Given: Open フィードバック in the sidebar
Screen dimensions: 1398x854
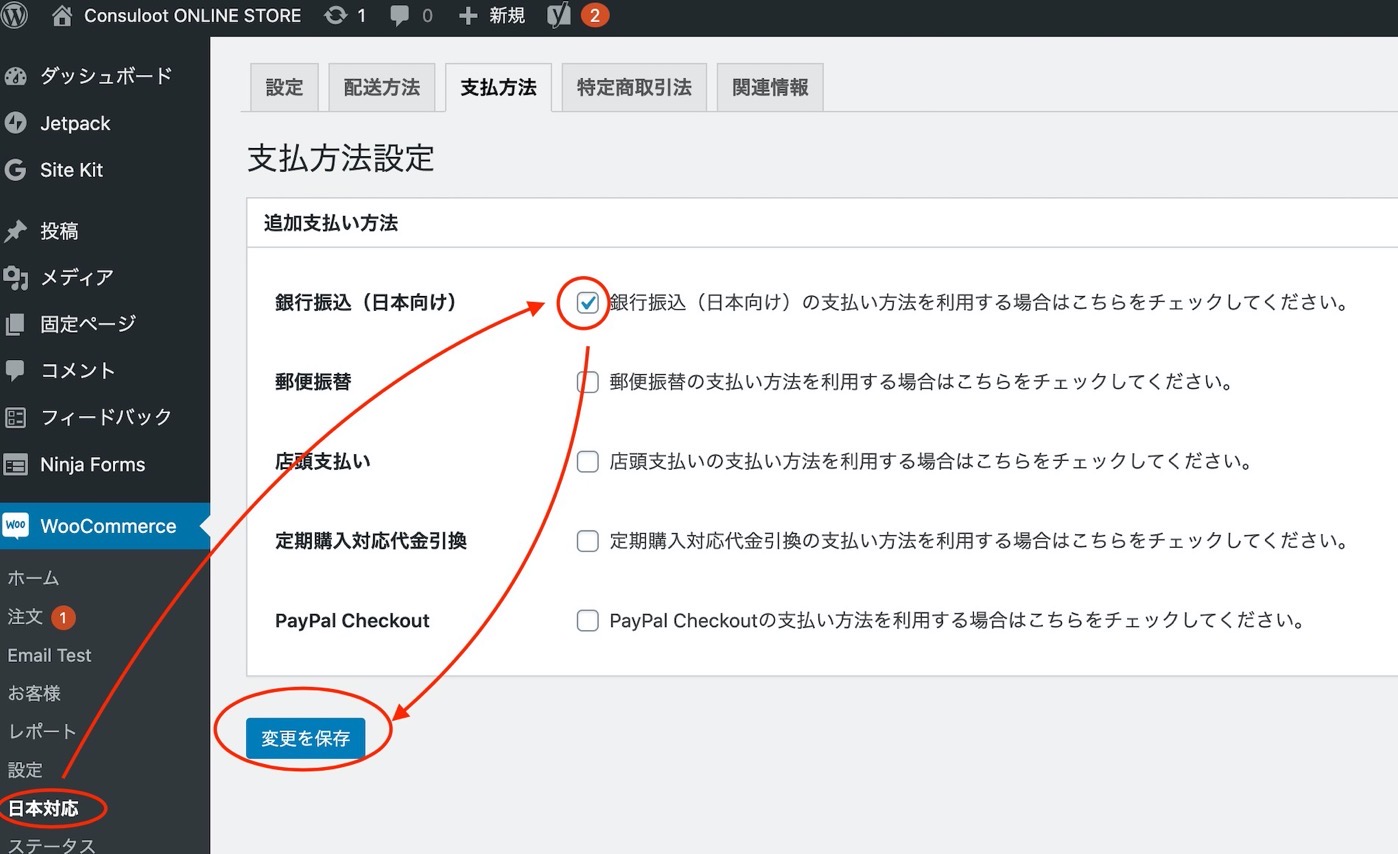Looking at the screenshot, I should (x=106, y=417).
